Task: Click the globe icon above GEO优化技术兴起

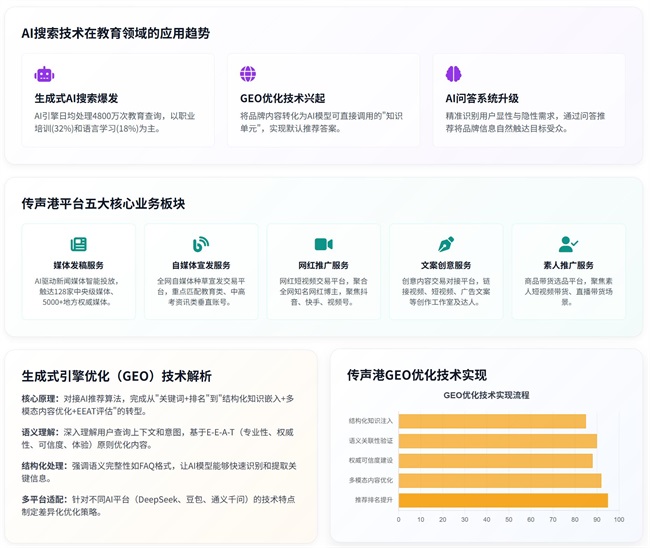Action: (x=248, y=74)
